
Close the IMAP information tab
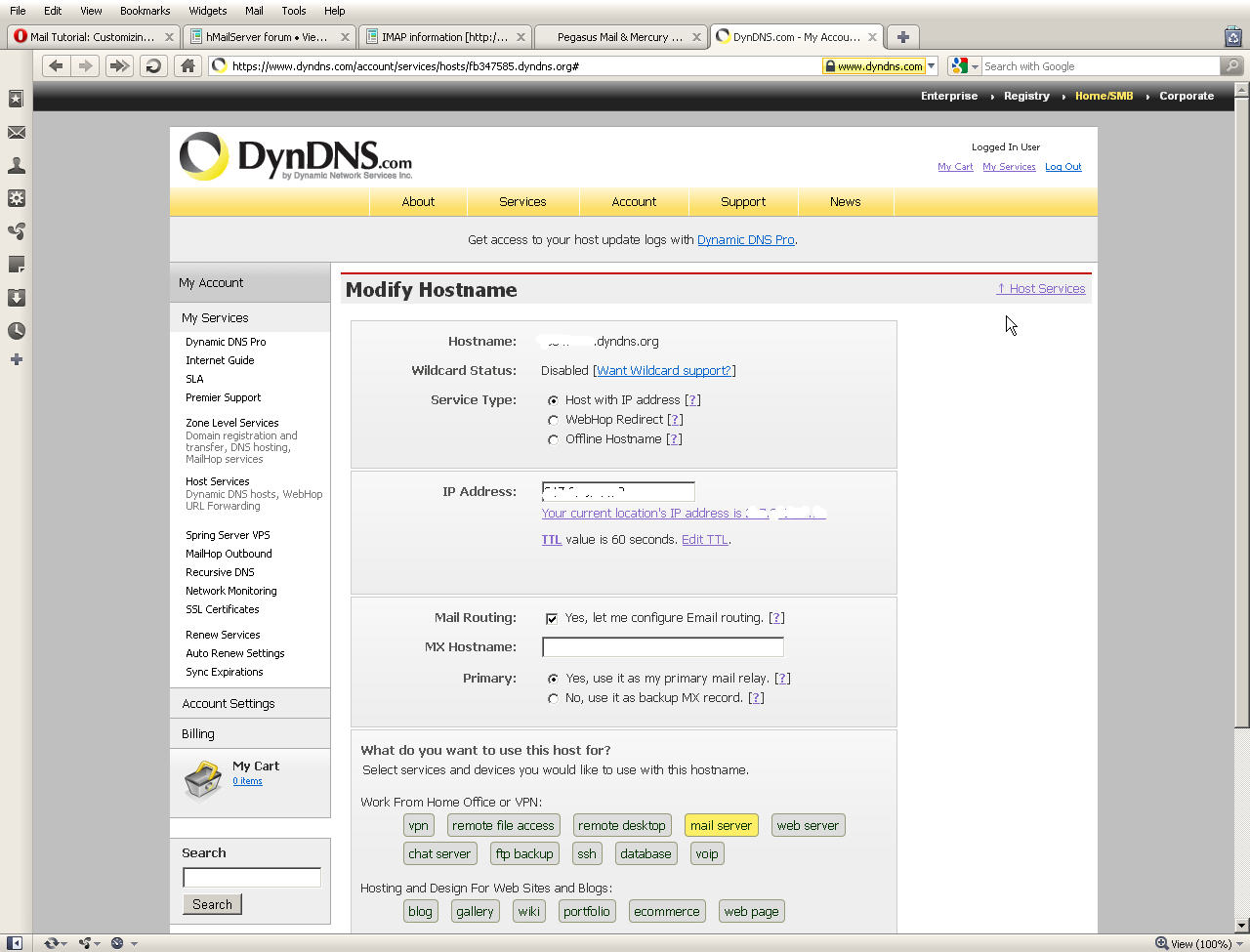point(521,37)
